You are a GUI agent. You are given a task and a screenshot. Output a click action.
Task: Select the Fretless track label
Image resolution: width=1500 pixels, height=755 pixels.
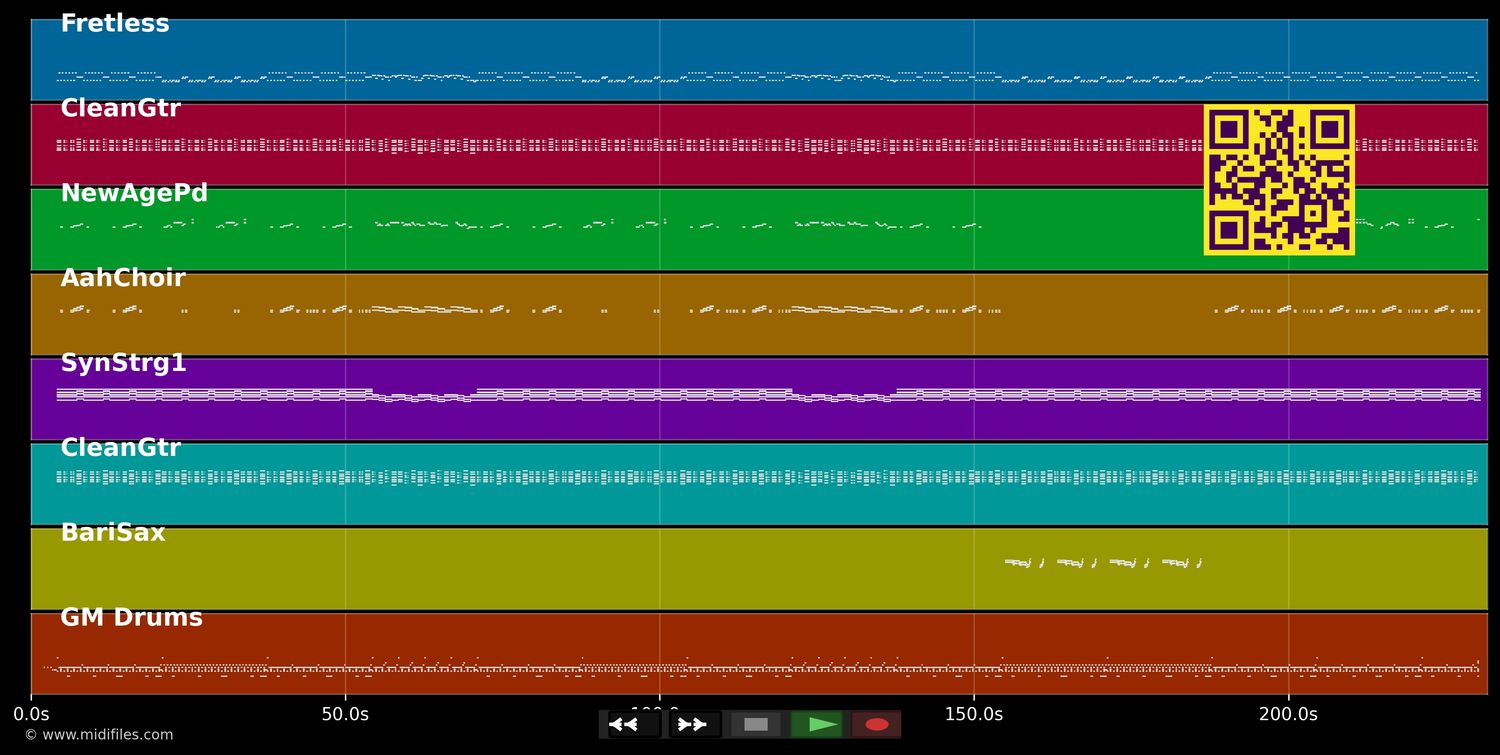click(x=115, y=24)
